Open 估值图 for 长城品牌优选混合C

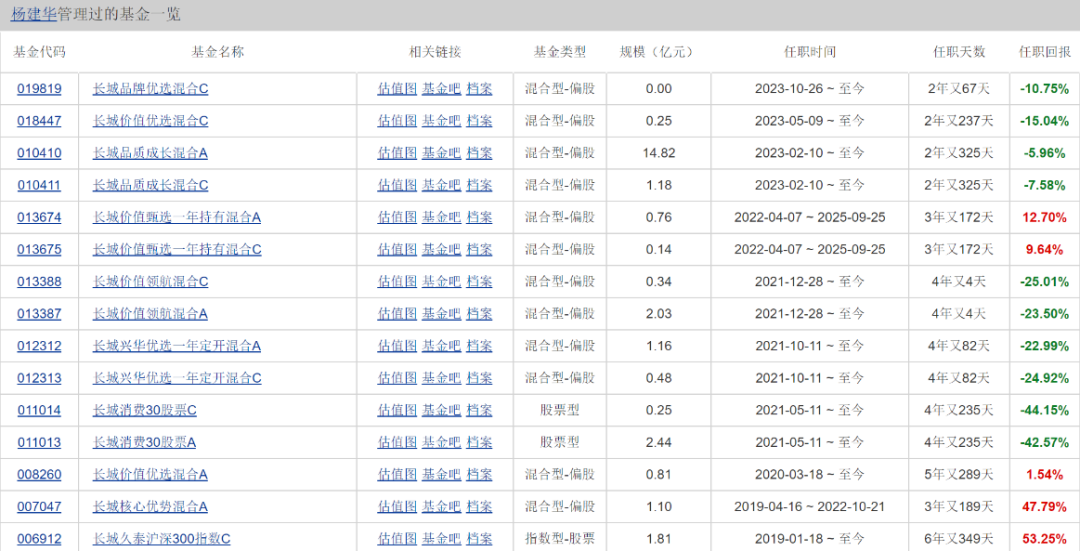(x=397, y=88)
